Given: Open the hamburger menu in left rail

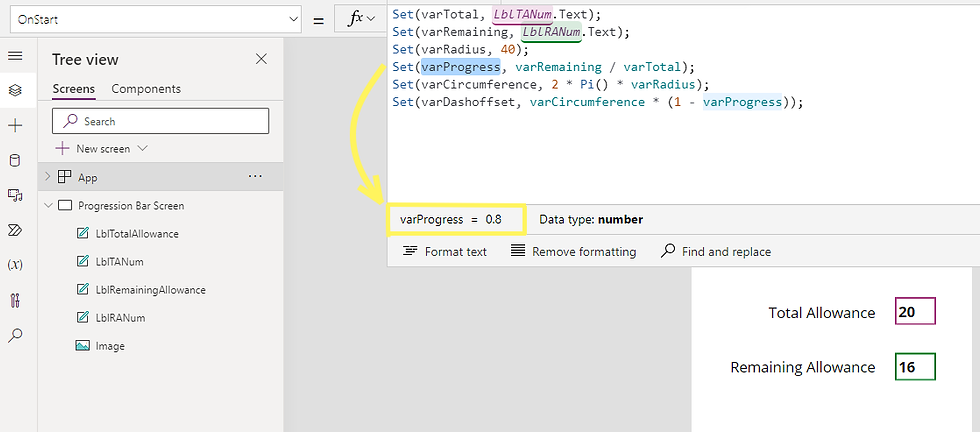Looking at the screenshot, I should pyautogui.click(x=15, y=56).
